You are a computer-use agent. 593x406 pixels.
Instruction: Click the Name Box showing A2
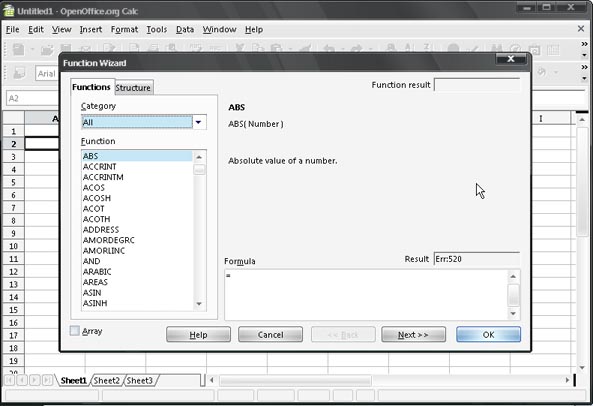click(33, 99)
